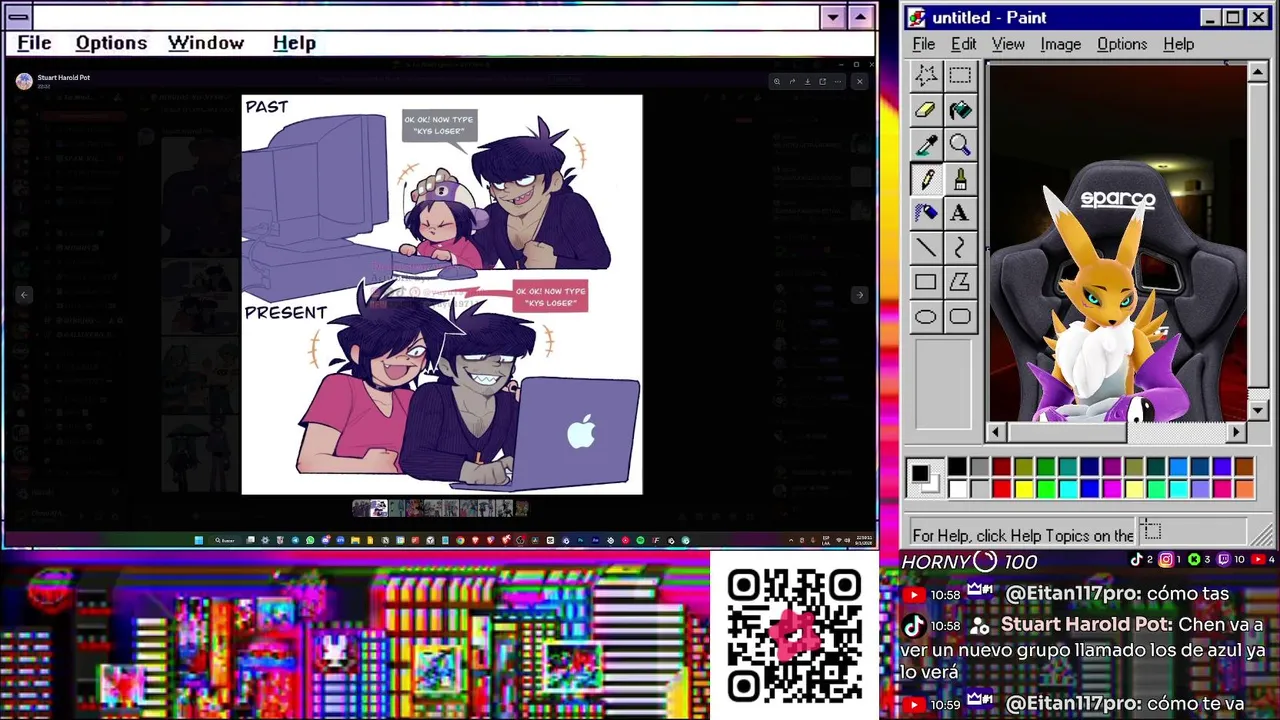Open Paint's Options menu

pos(1122,44)
